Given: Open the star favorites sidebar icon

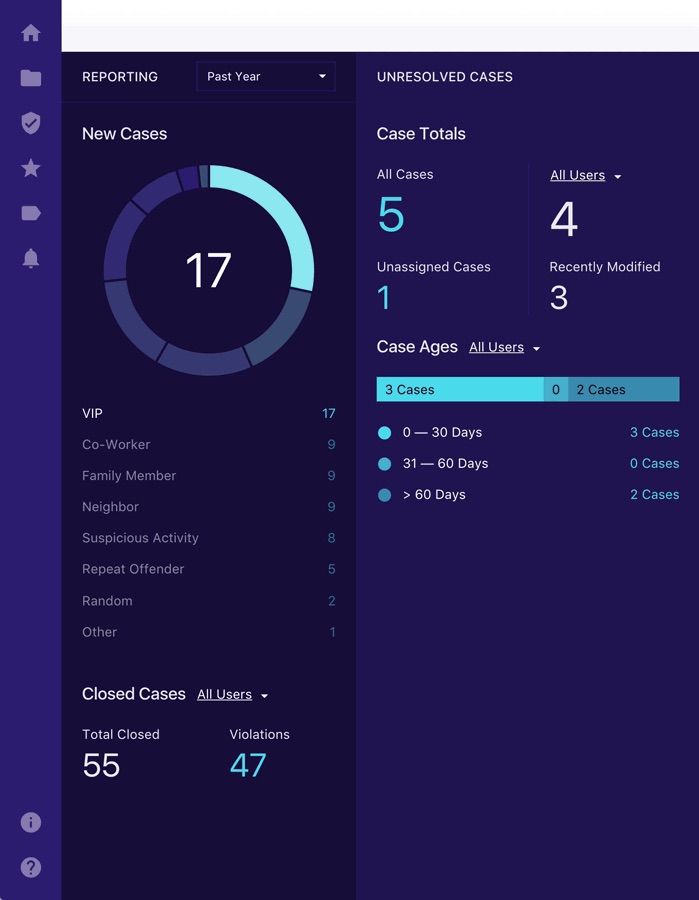Looking at the screenshot, I should [31, 168].
